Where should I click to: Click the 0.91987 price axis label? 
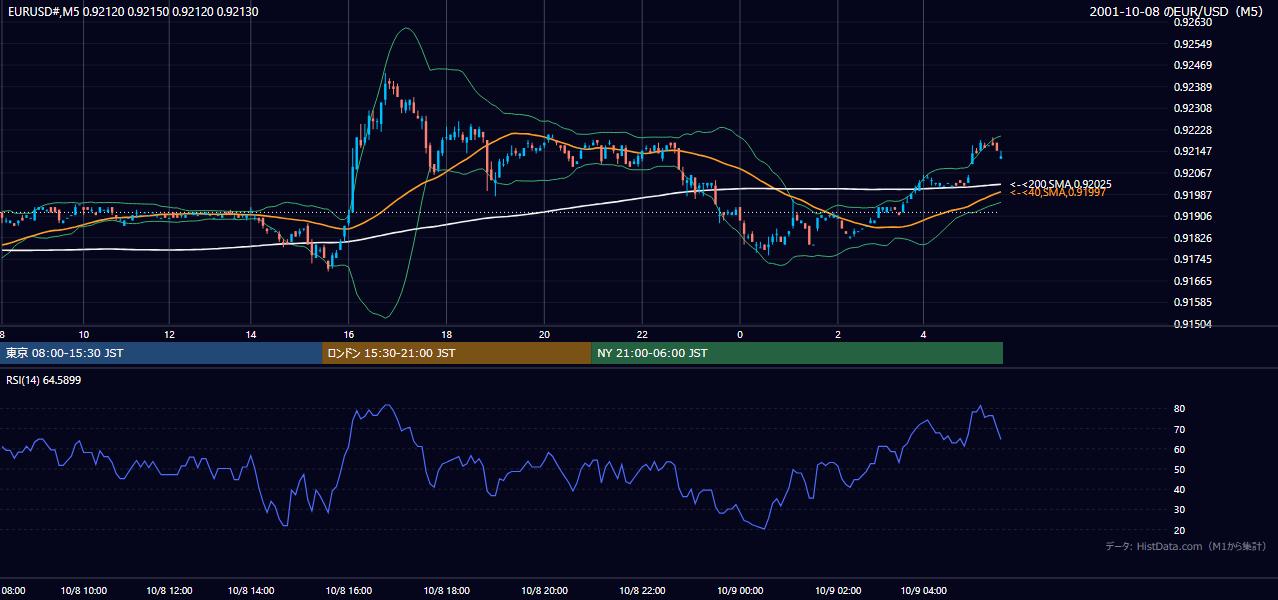pos(1192,195)
